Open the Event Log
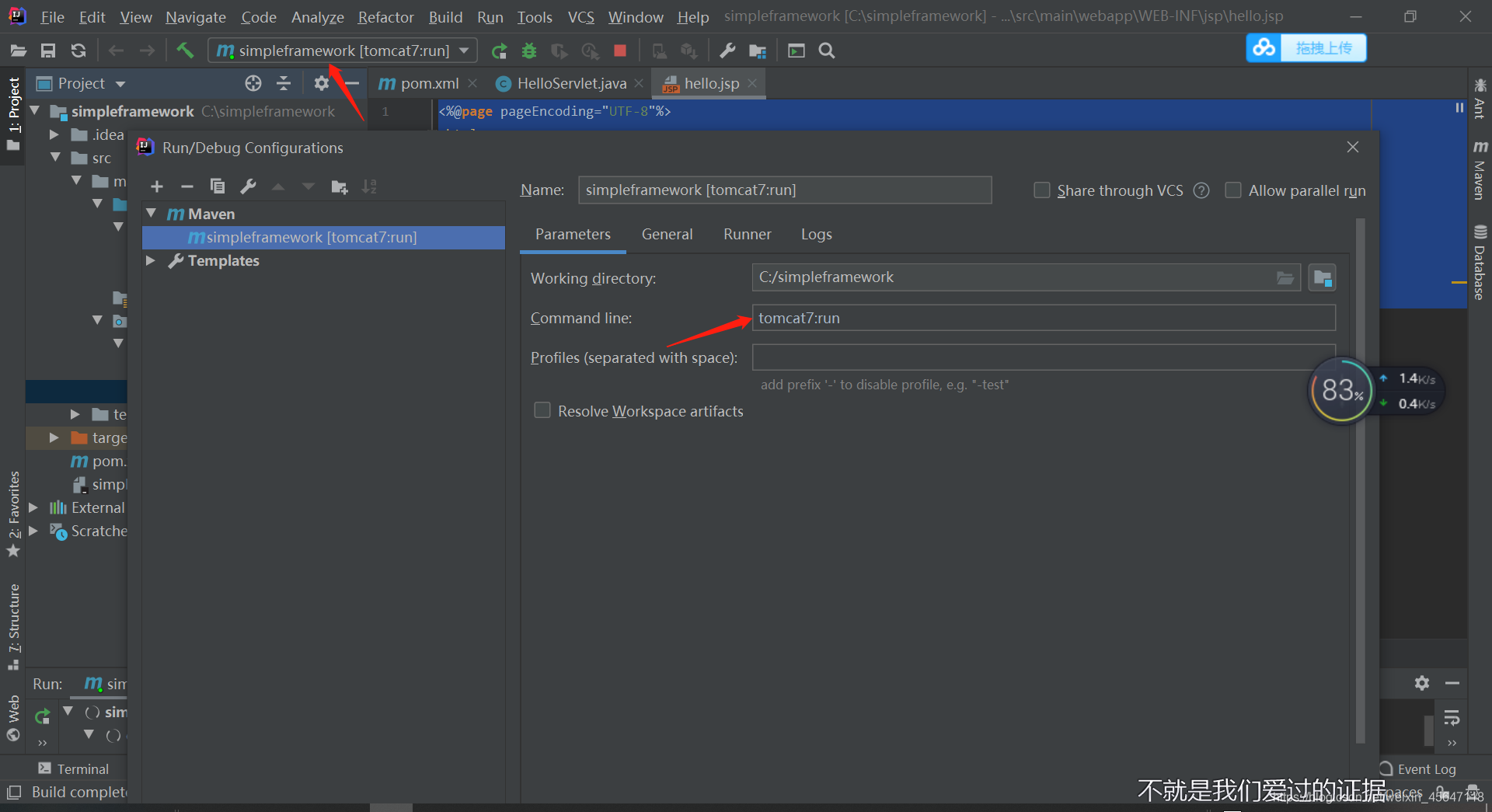 click(1418, 769)
